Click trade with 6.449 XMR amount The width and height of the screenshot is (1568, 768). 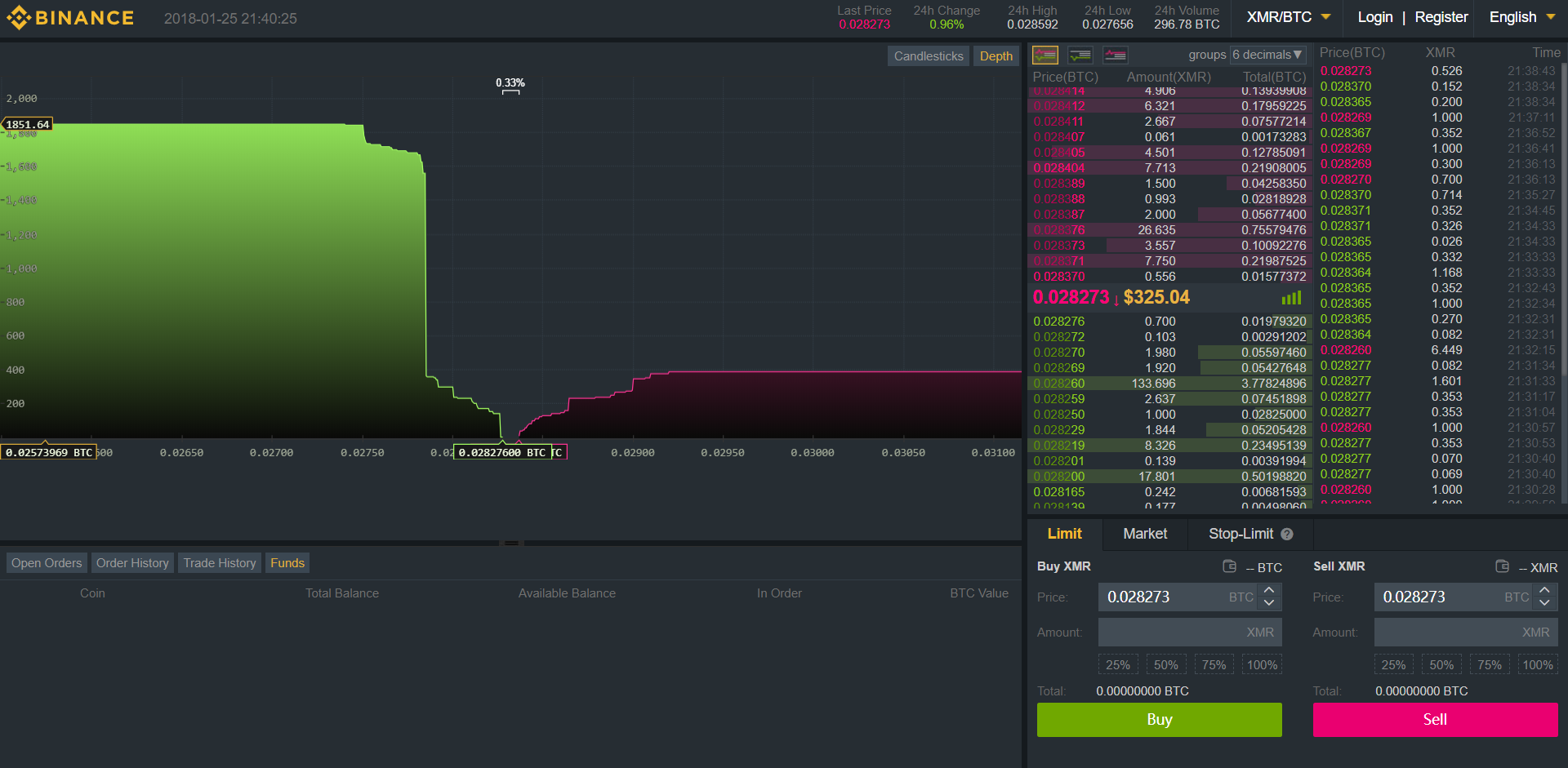(1437, 350)
